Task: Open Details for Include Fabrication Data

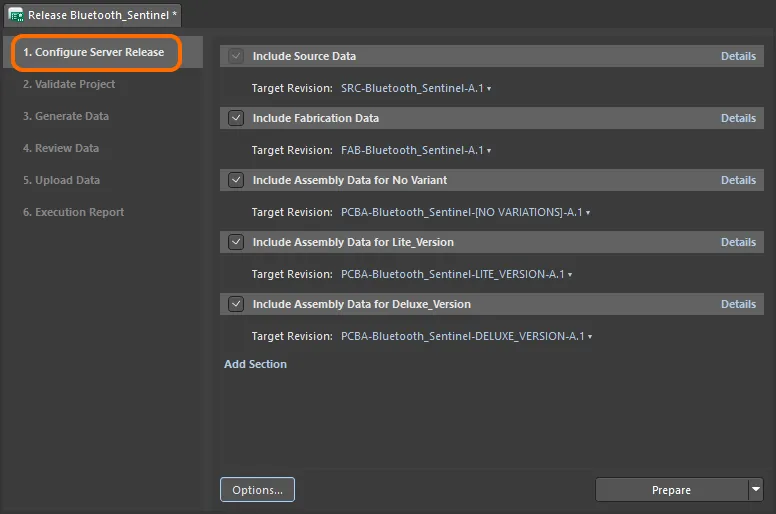Action: pos(738,118)
